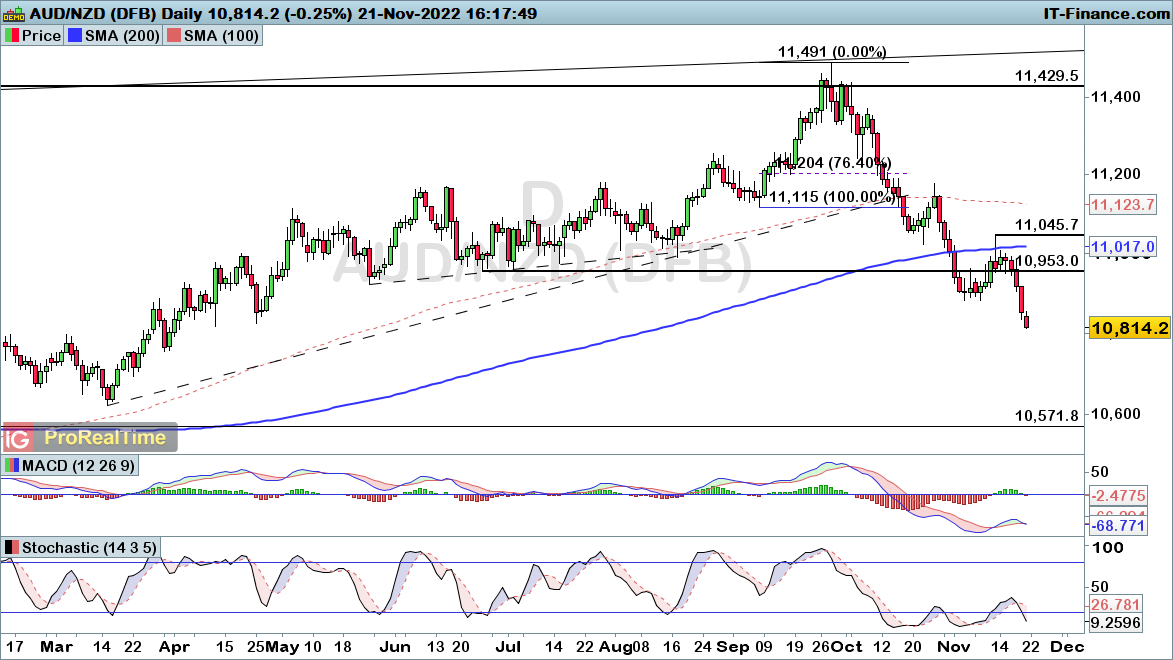Click the 11,429.5 horizontal level label
This screenshot has width=1173, height=660.
[1047, 76]
